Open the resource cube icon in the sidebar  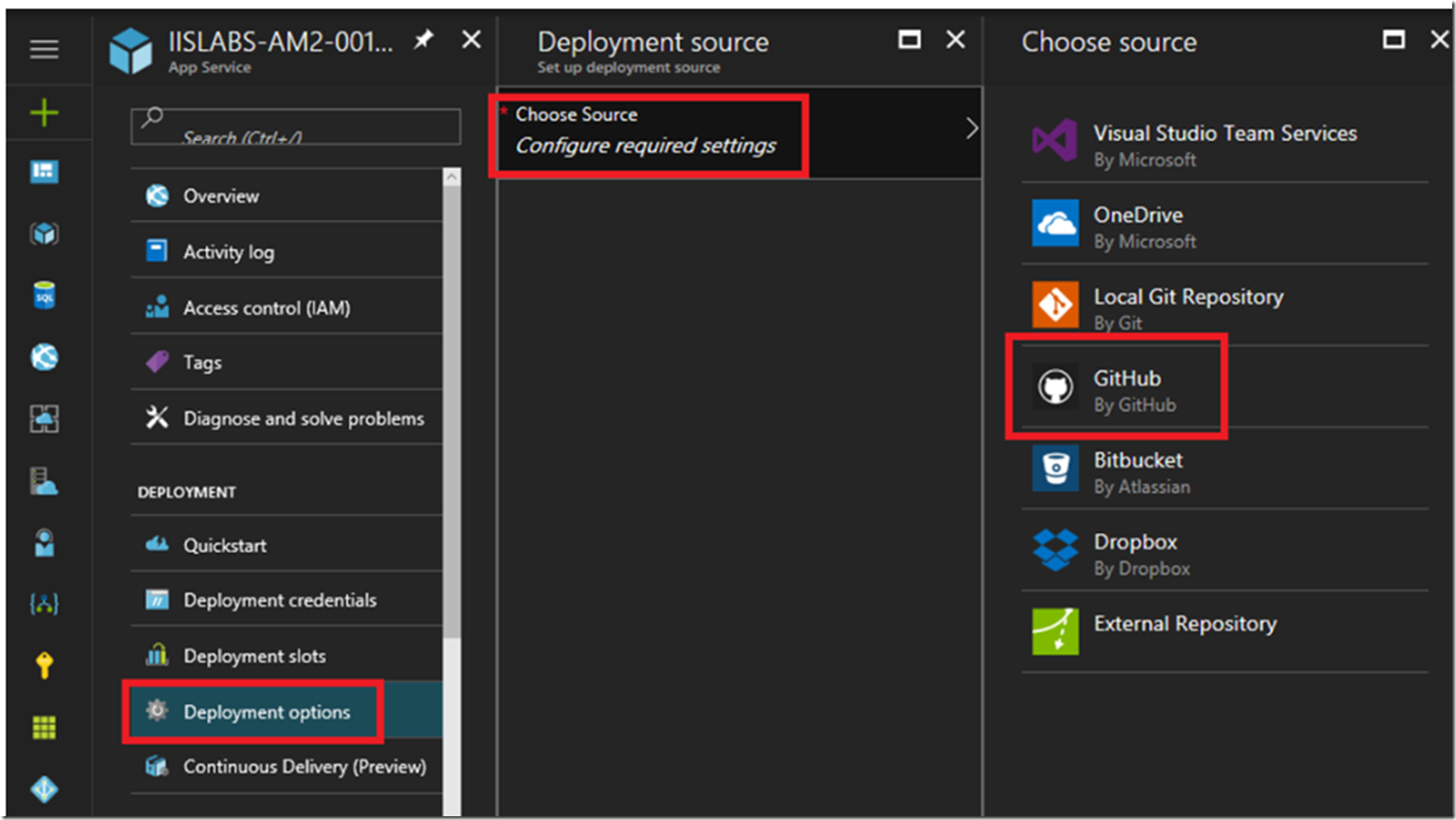pyautogui.click(x=44, y=233)
